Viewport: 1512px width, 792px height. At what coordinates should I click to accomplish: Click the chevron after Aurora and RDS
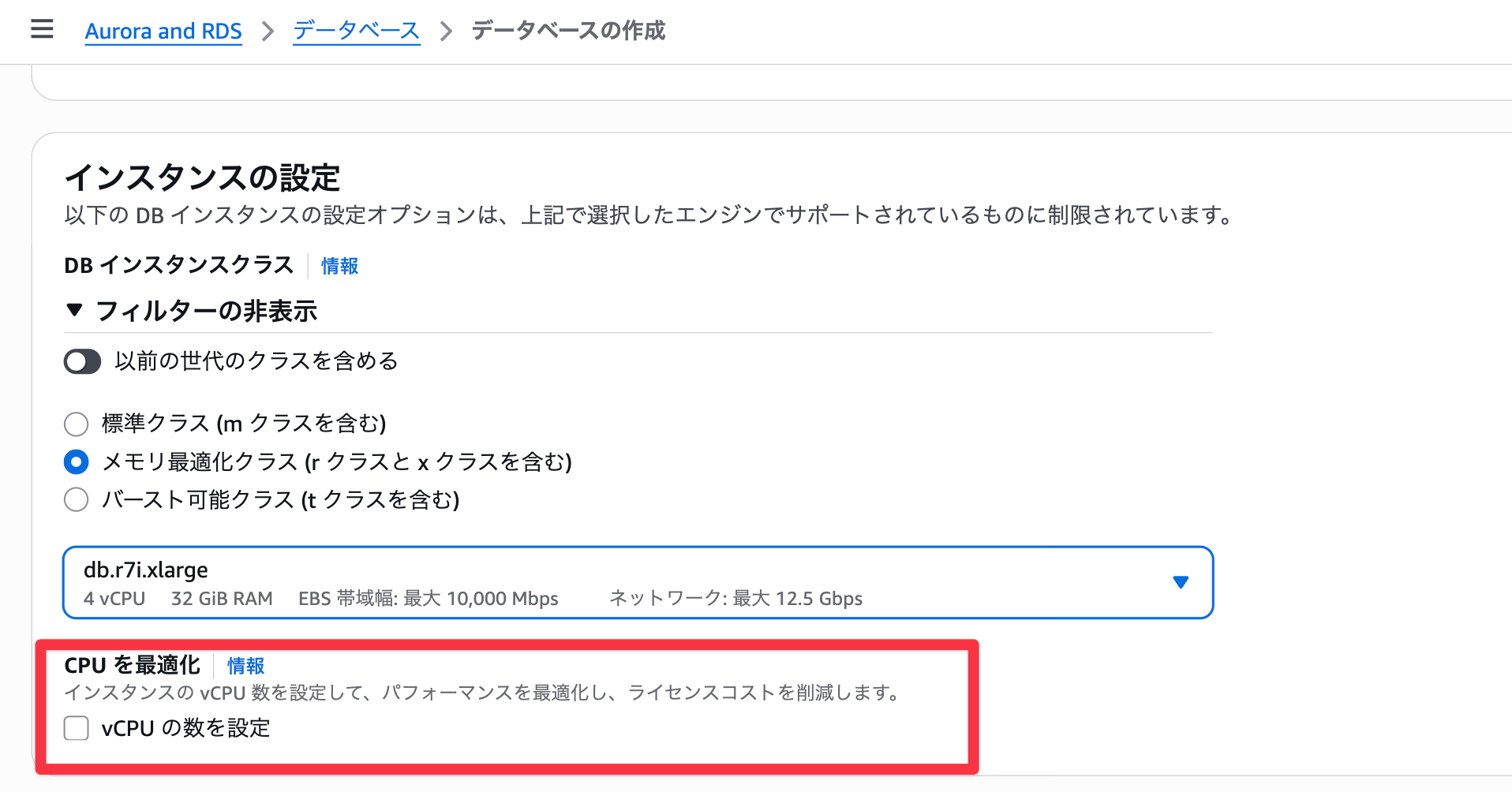point(268,32)
